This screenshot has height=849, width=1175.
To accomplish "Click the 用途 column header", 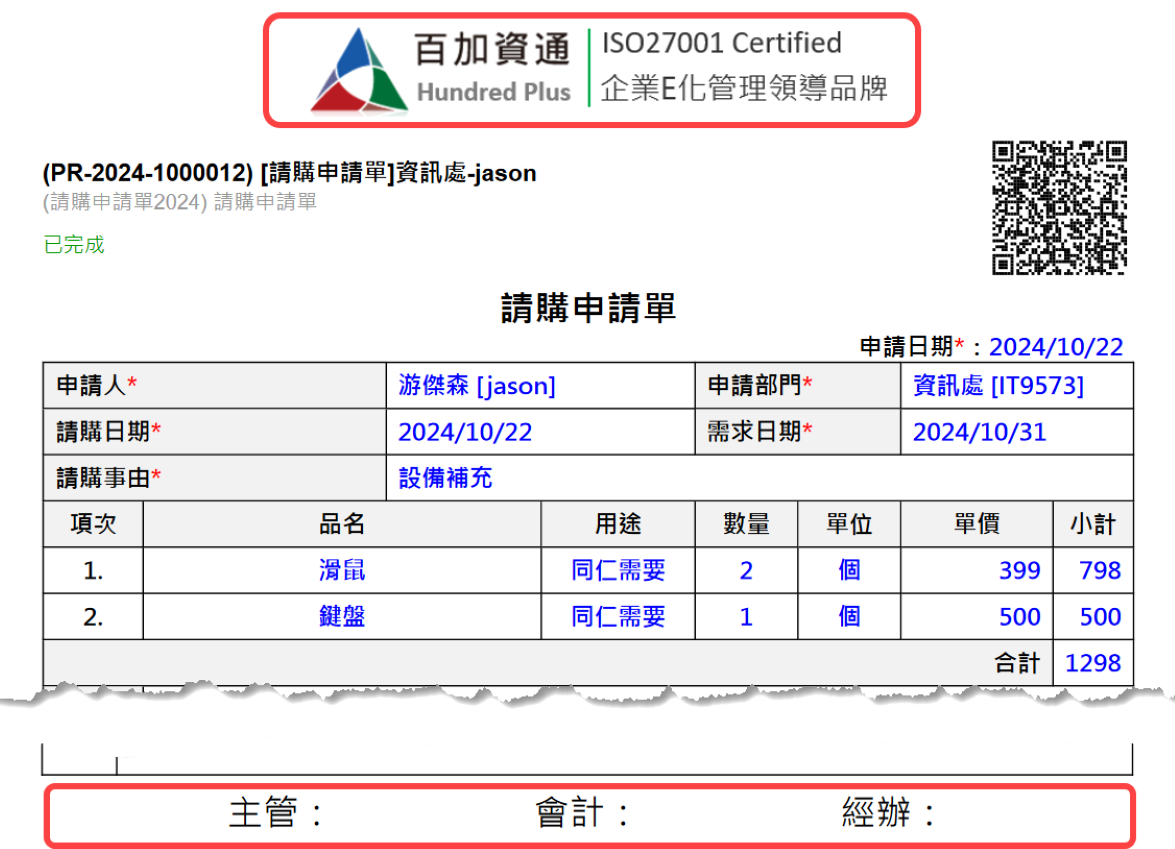I will coord(618,524).
